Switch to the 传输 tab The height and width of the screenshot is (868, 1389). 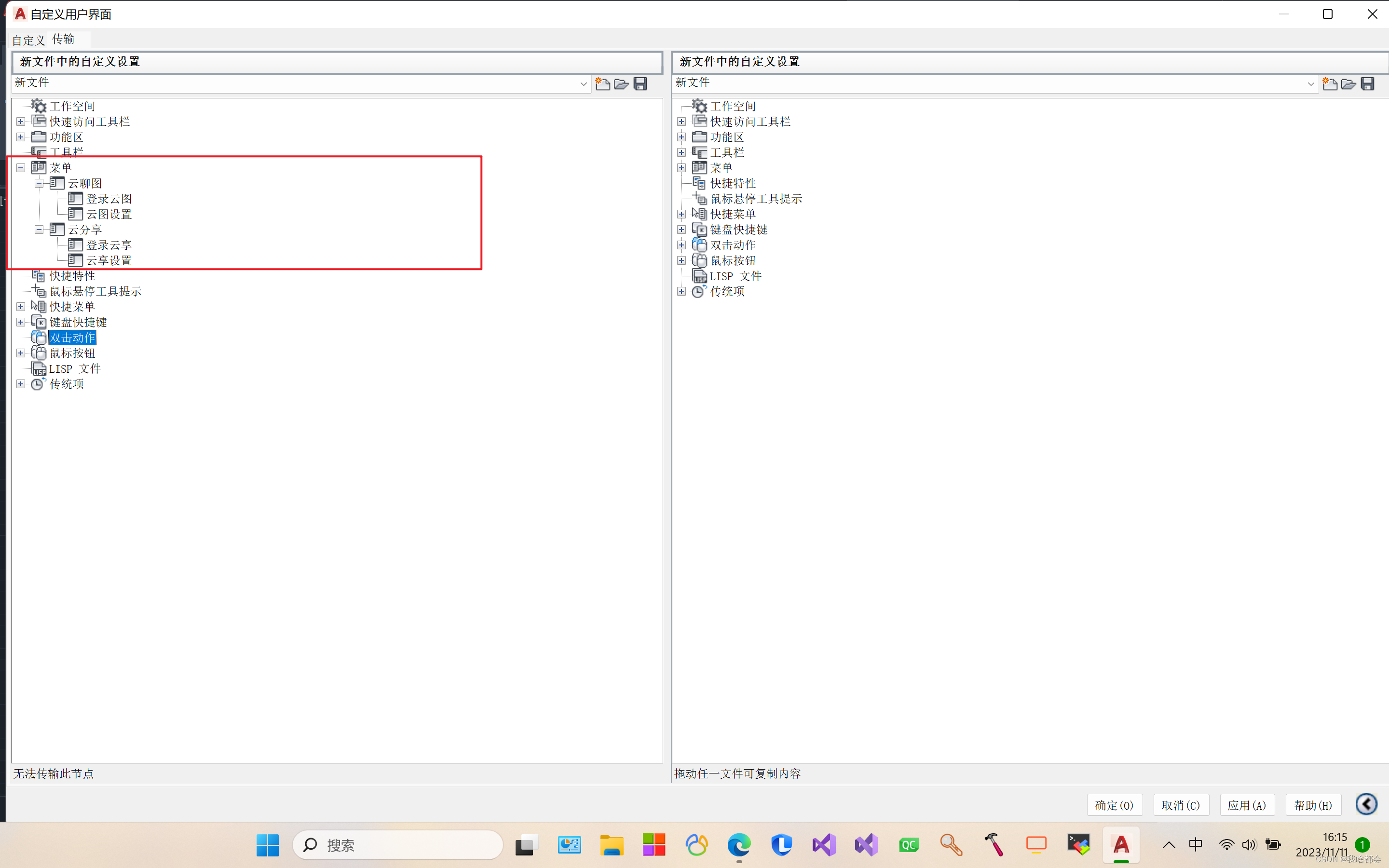tap(63, 39)
